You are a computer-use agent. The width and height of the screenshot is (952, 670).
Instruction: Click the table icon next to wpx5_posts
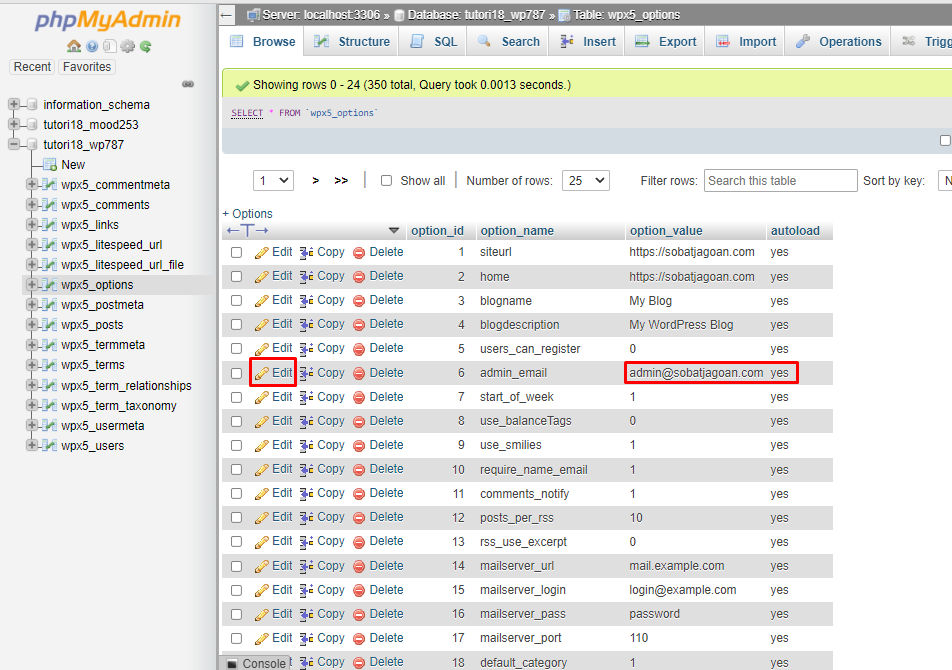coord(50,325)
